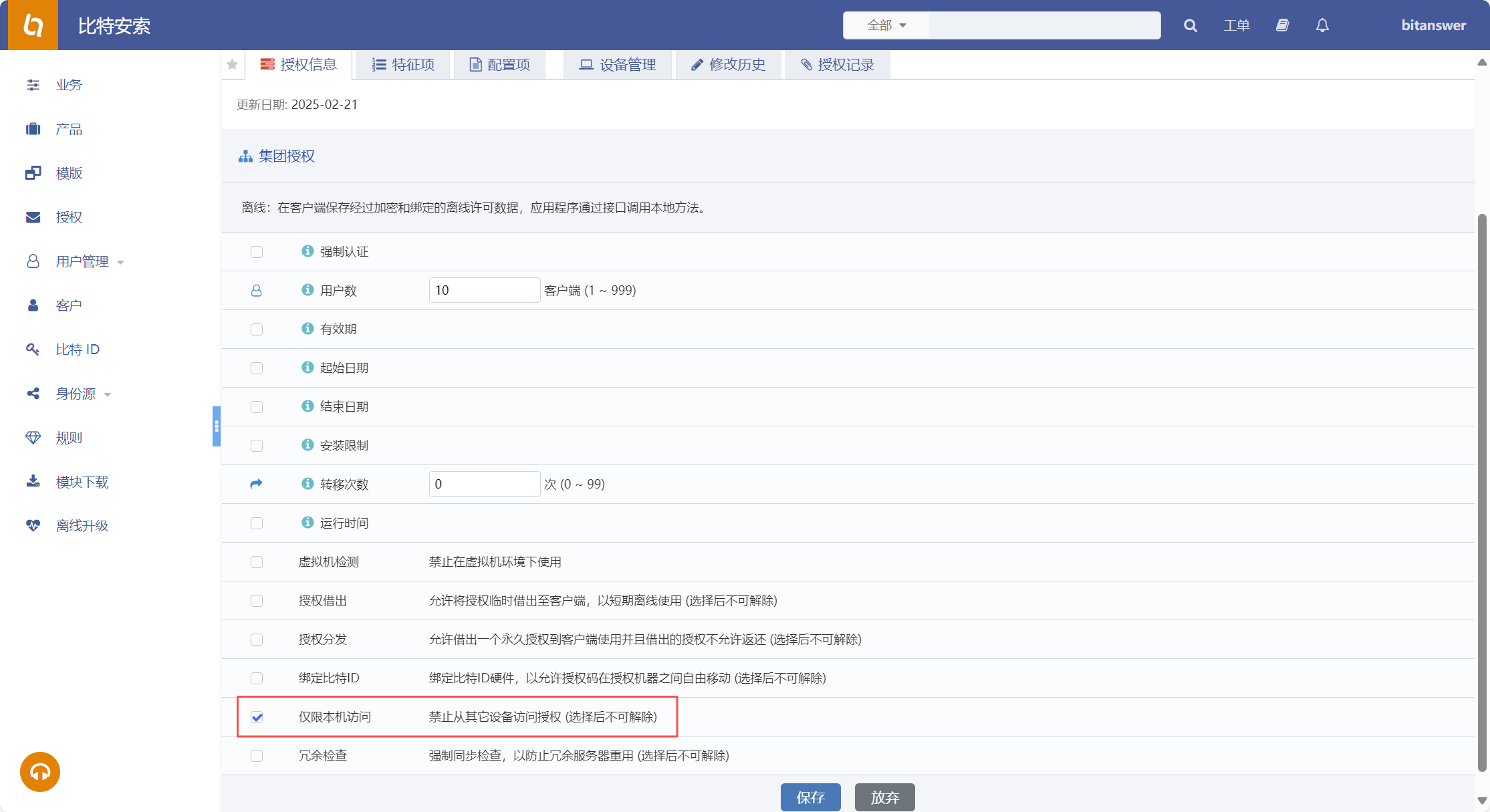Image resolution: width=1490 pixels, height=812 pixels.
Task: Open notifications via the bell icon
Action: (x=1322, y=25)
